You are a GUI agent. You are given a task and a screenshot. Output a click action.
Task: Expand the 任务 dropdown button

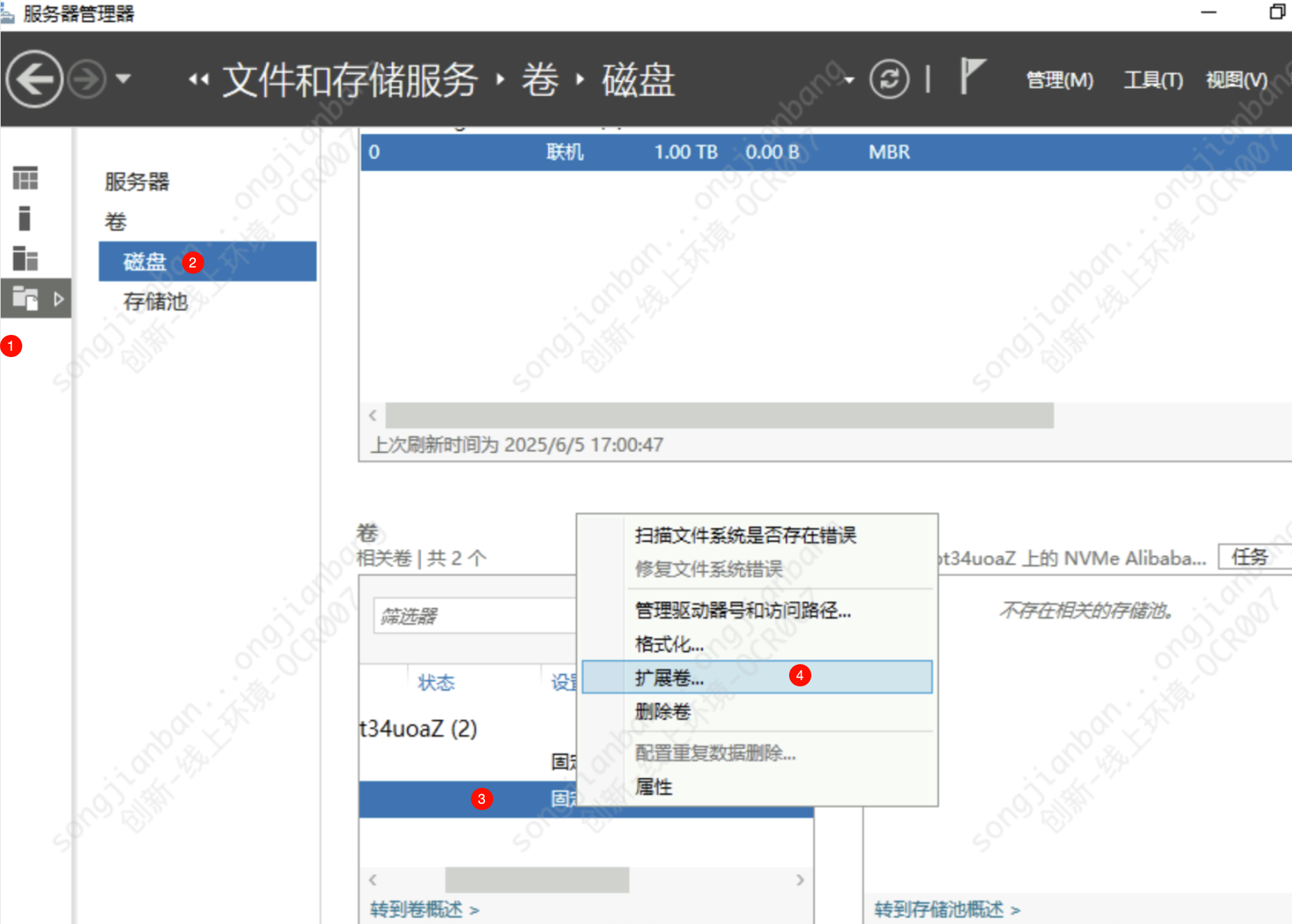coord(1254,558)
